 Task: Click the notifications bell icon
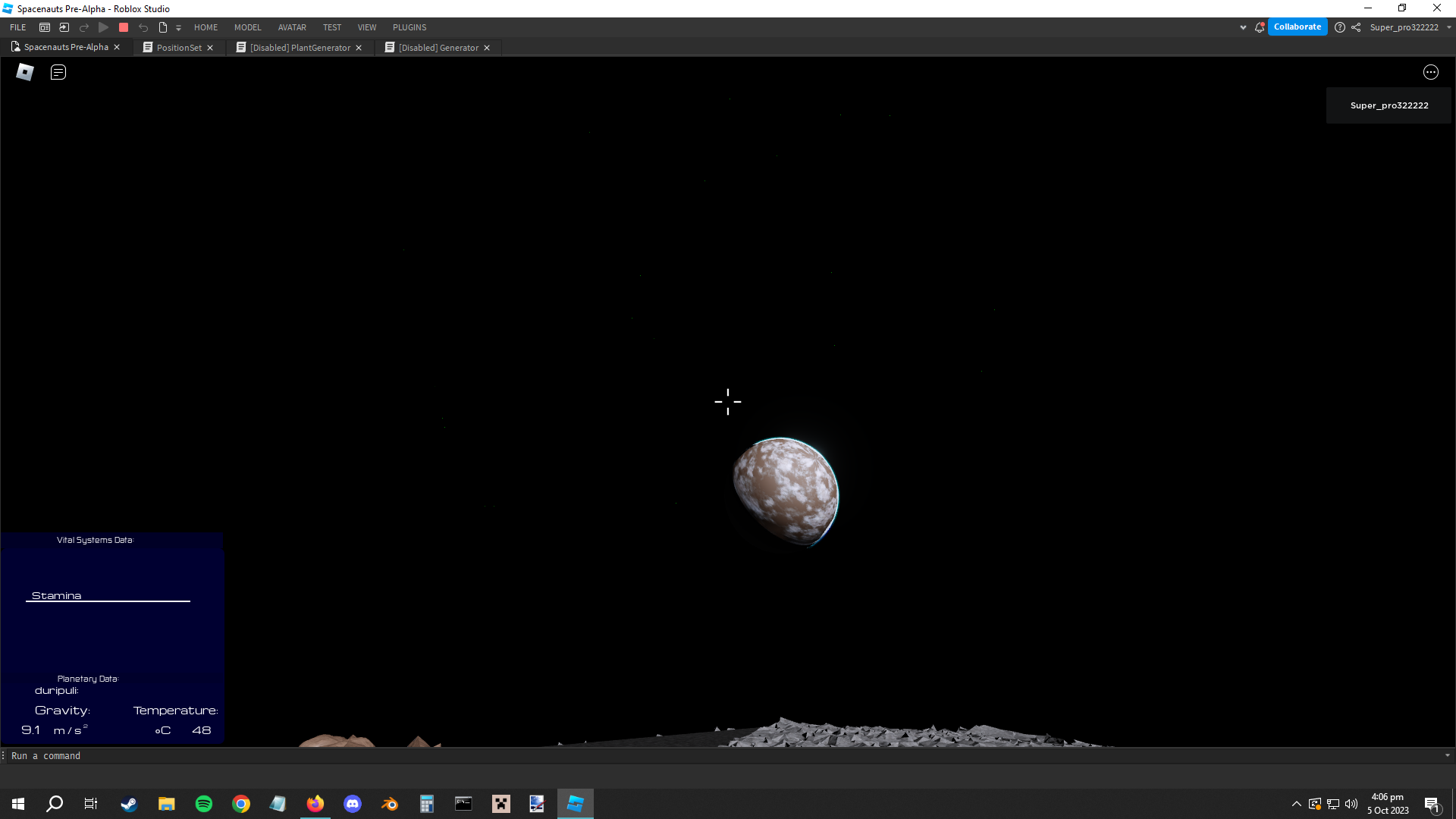(1258, 27)
